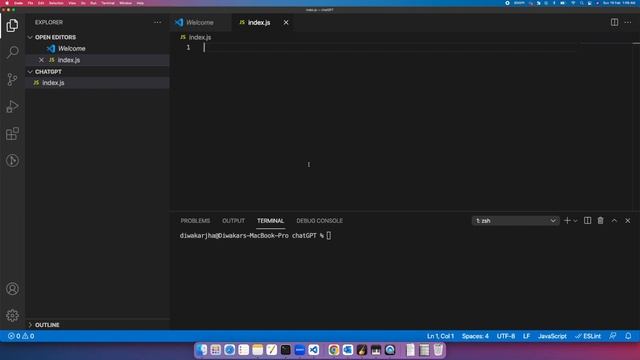
Task: Select index.js in Open Editors list
Action: click(69, 60)
